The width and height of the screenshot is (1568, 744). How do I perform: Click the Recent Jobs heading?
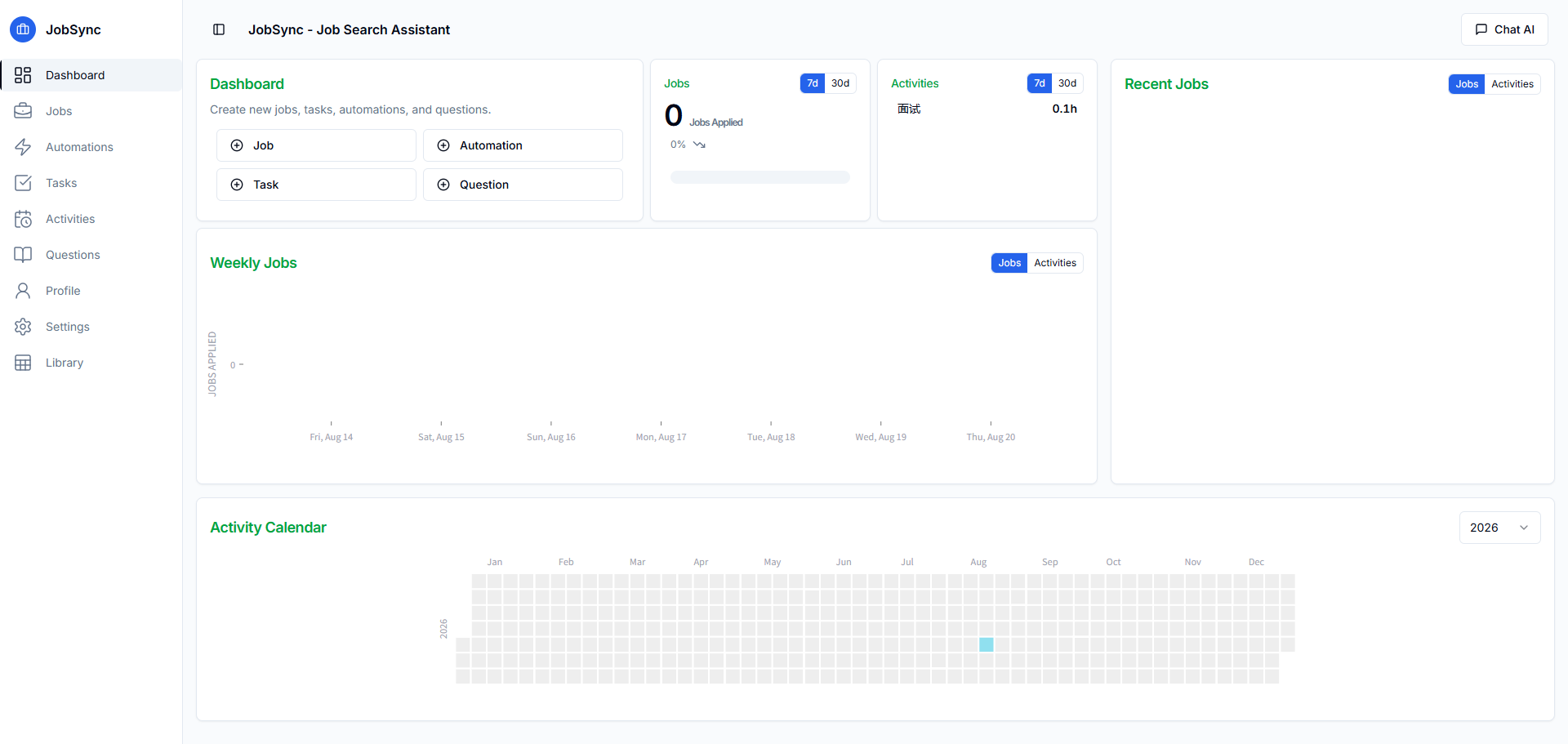1166,84
